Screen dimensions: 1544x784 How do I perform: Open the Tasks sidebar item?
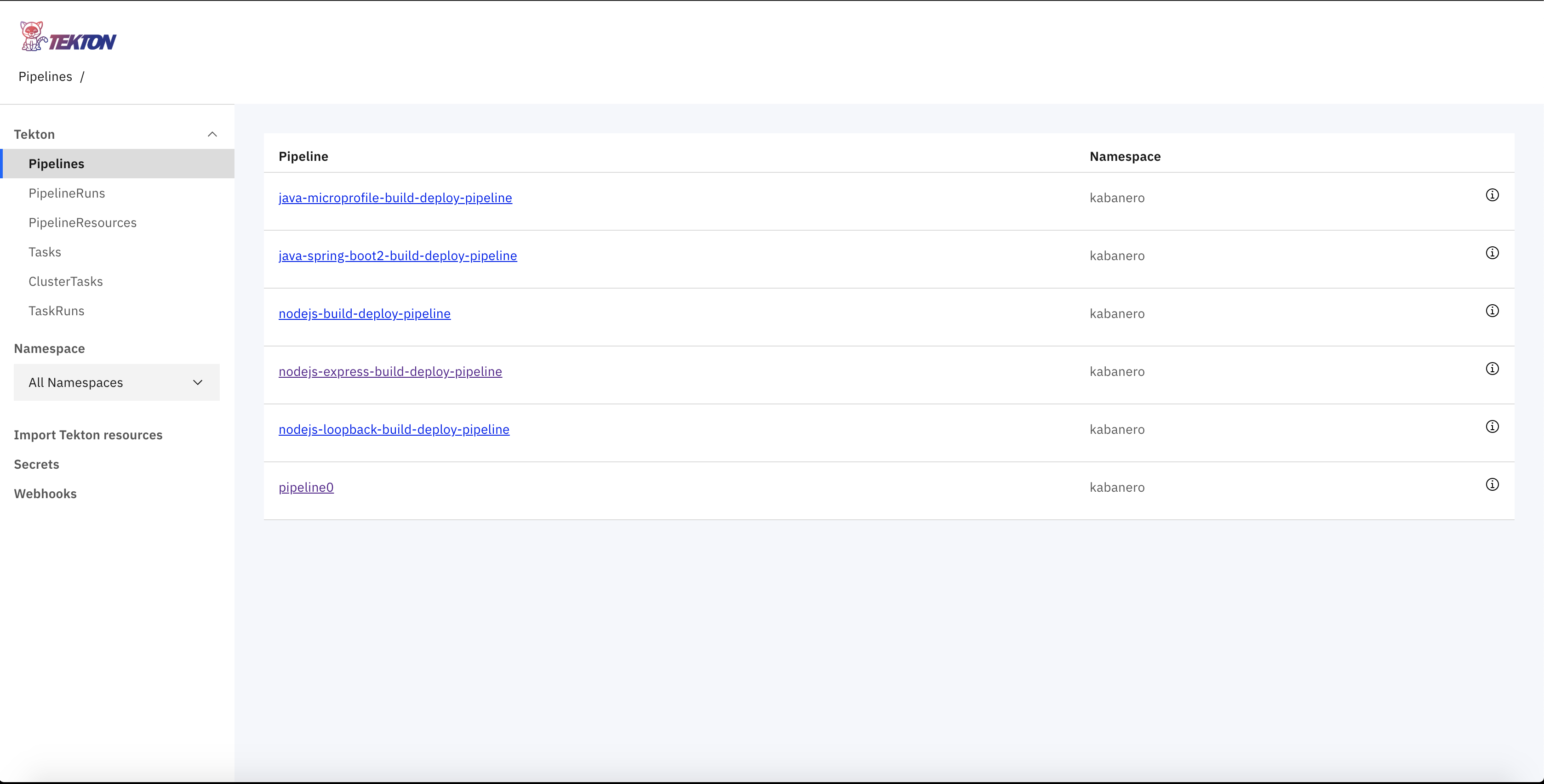click(x=45, y=251)
